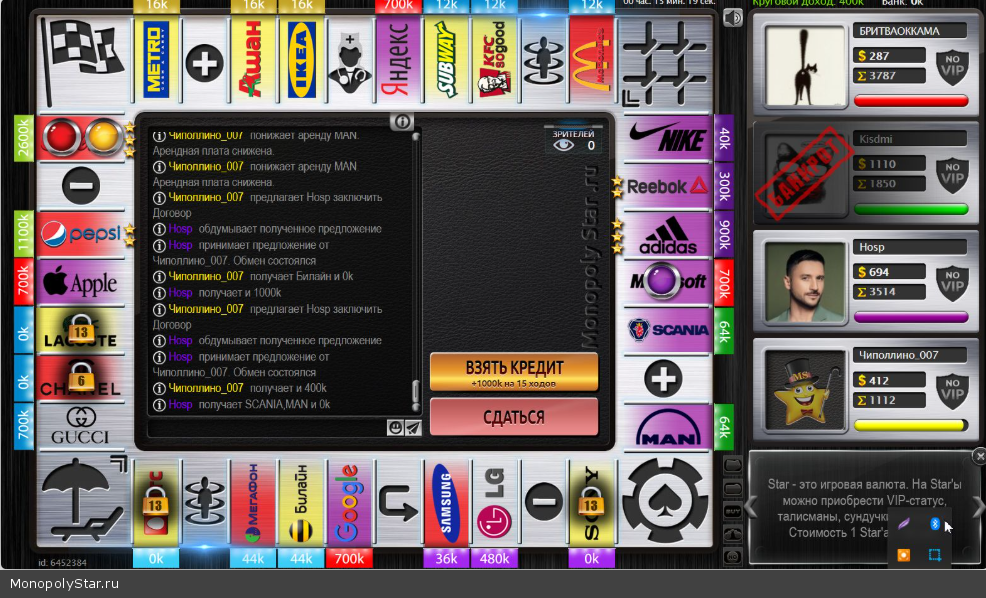This screenshot has width=986, height=598.
Task: Click the beach umbrella vacation corner
Action: 83,501
